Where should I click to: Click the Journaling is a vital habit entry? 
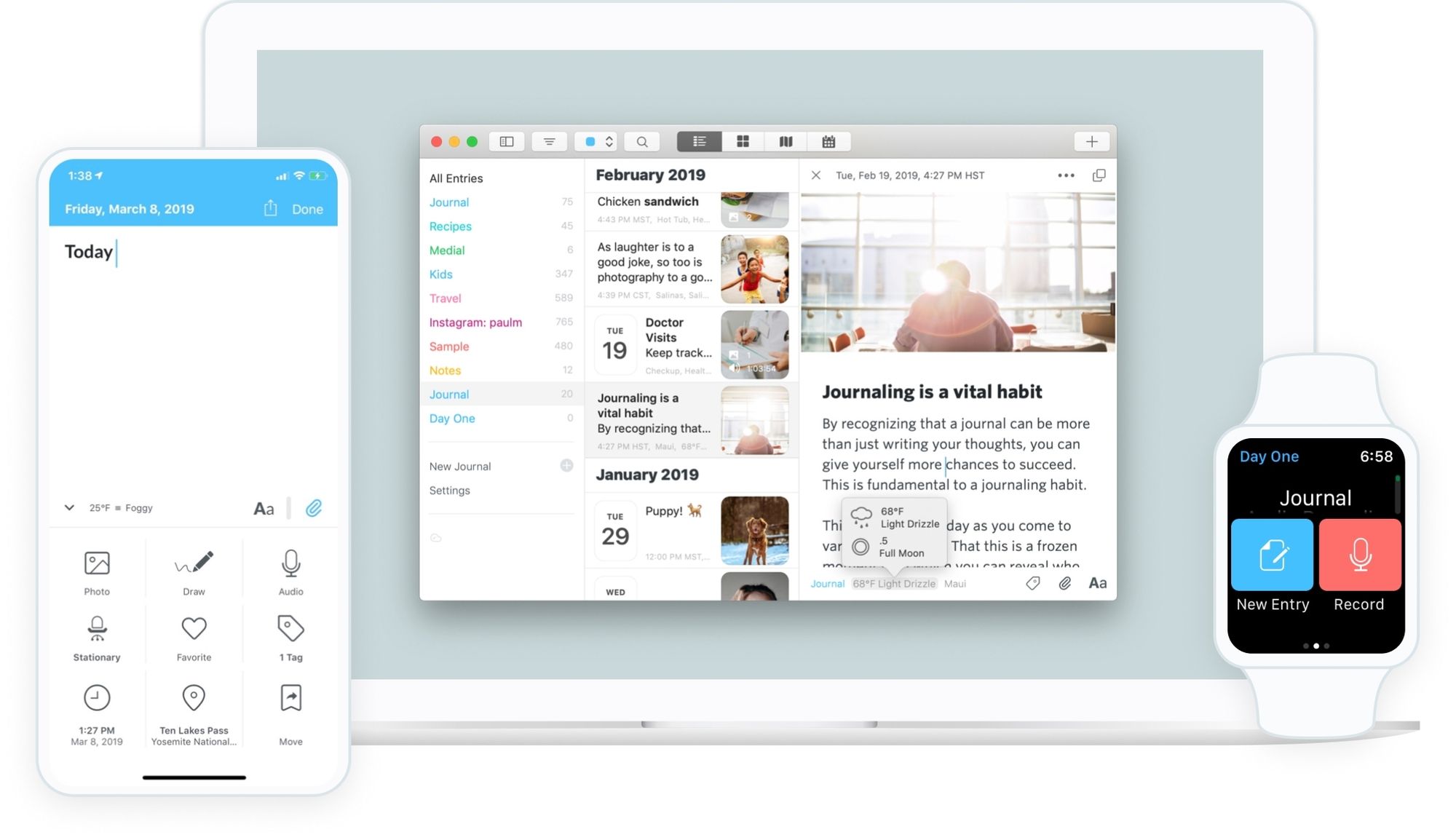(x=690, y=418)
